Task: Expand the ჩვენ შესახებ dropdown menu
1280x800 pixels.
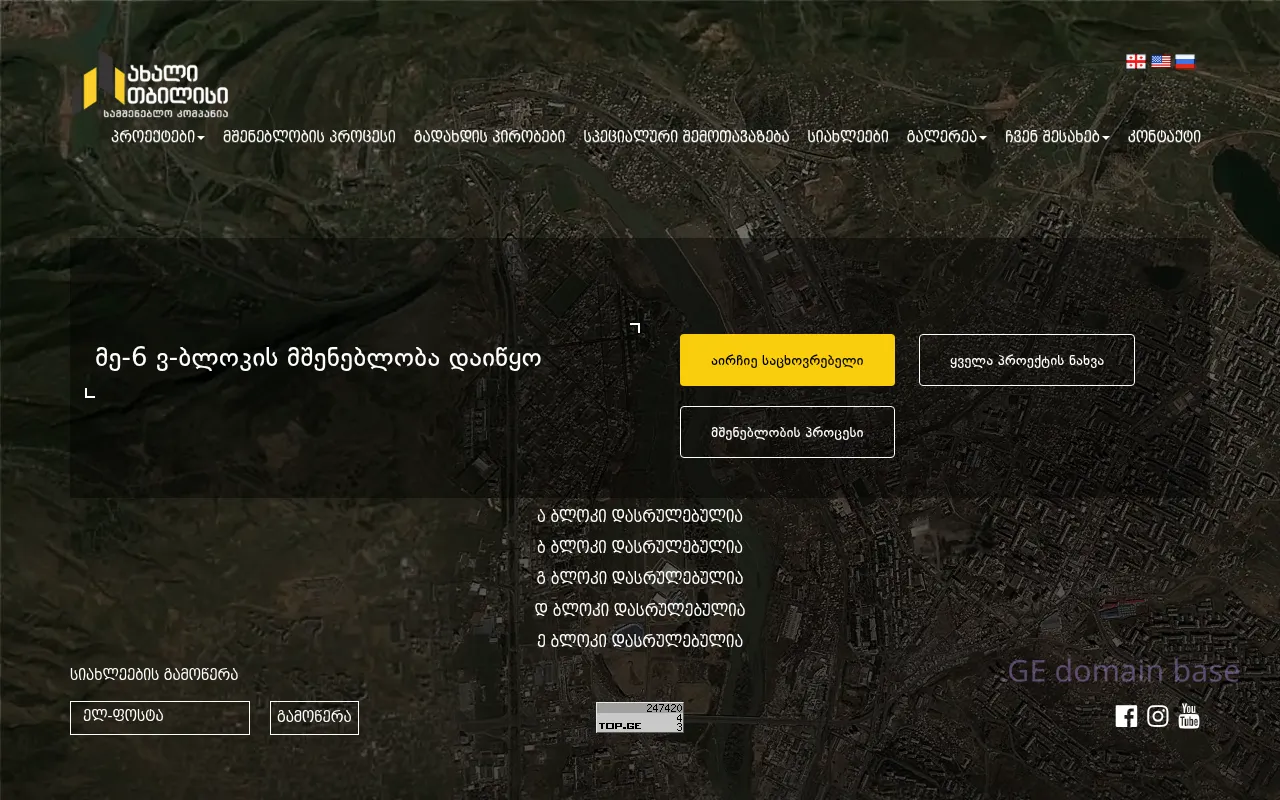Action: tap(1056, 137)
